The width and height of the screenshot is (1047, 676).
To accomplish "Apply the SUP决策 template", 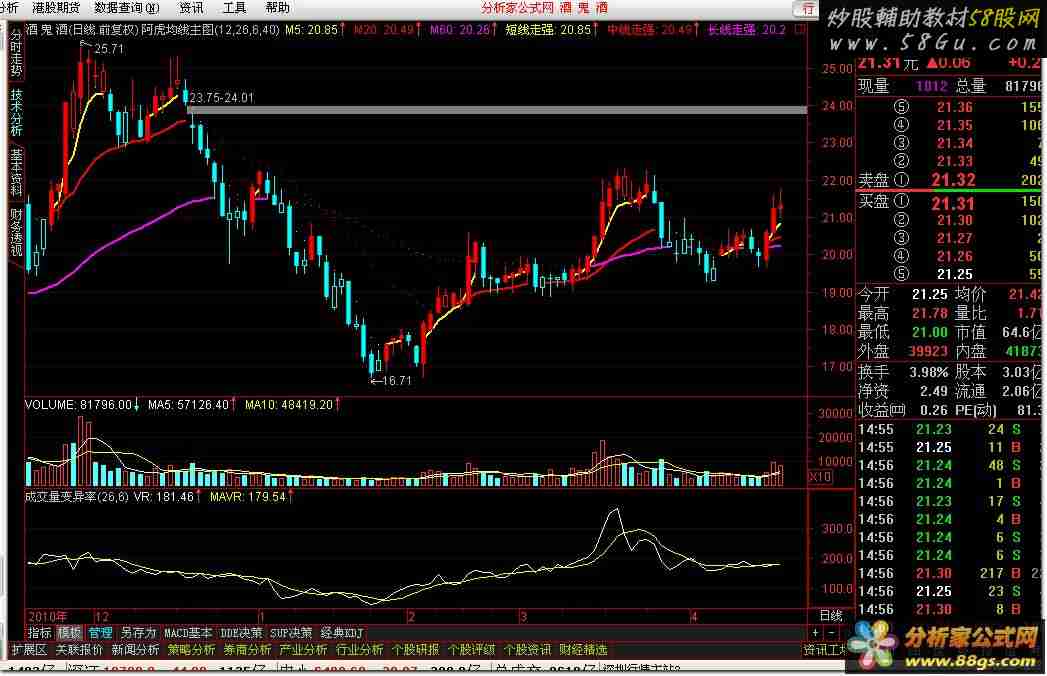I will tap(291, 633).
